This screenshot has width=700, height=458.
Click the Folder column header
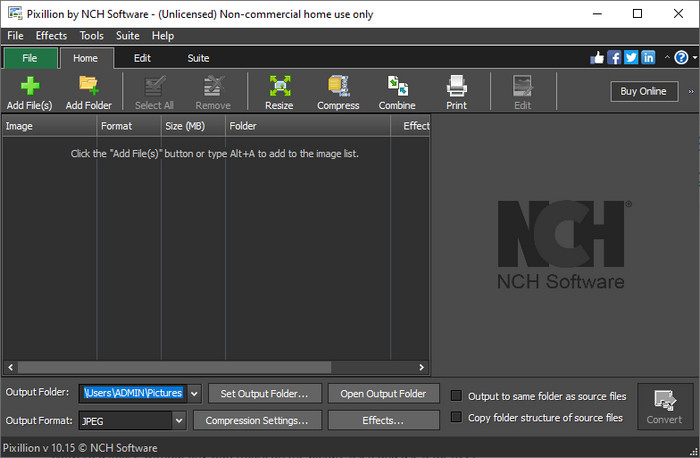[x=308, y=126]
